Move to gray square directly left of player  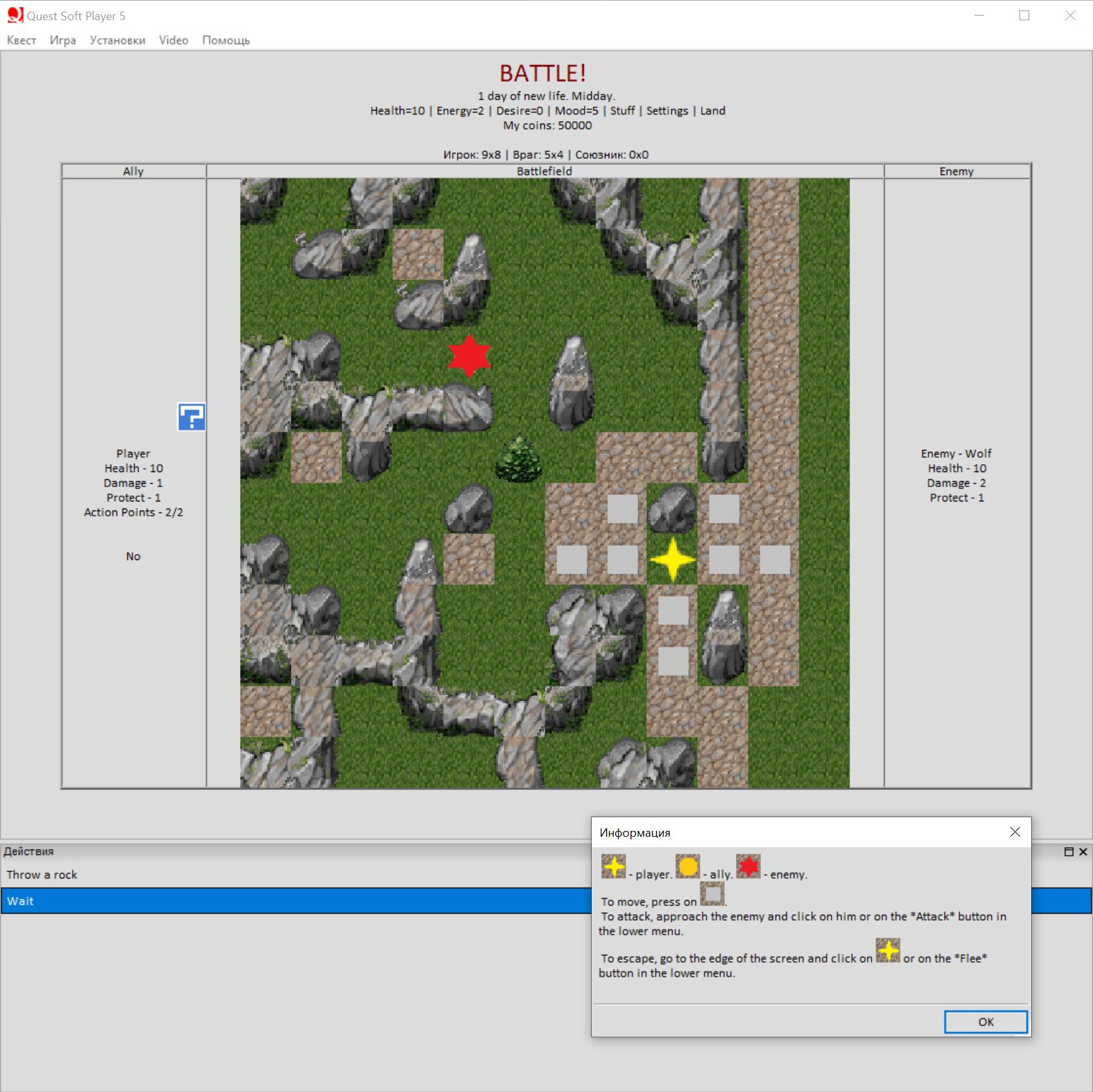tap(622, 559)
